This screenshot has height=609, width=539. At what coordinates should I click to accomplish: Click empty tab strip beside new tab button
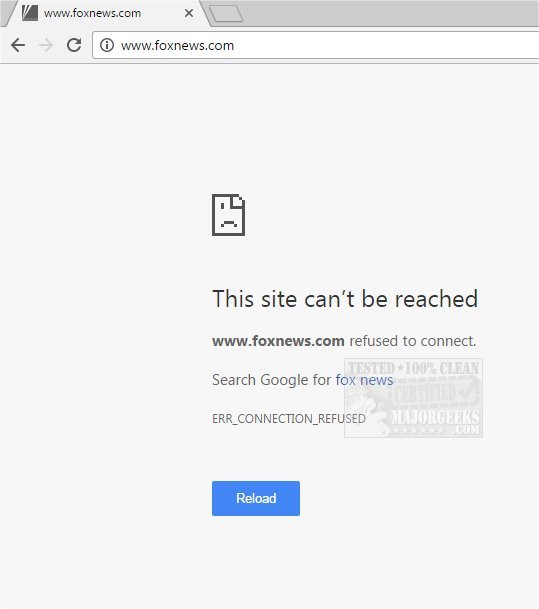pyautogui.click(x=388, y=13)
